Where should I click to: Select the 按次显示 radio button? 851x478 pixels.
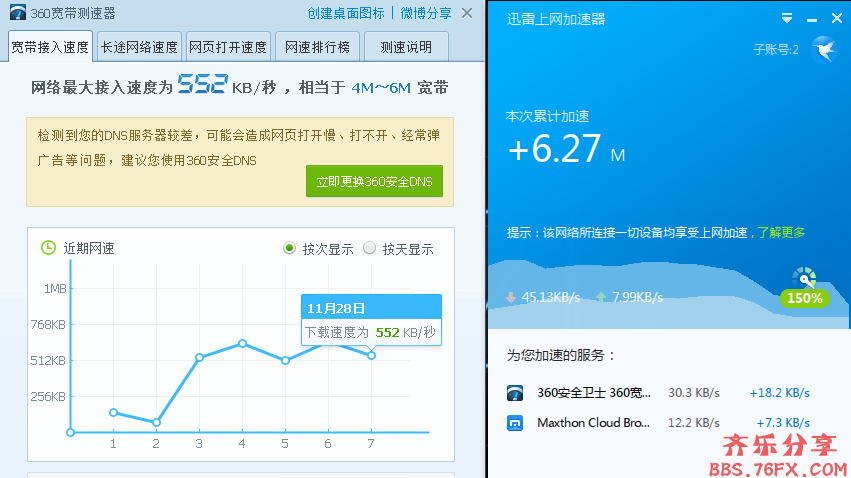click(289, 248)
